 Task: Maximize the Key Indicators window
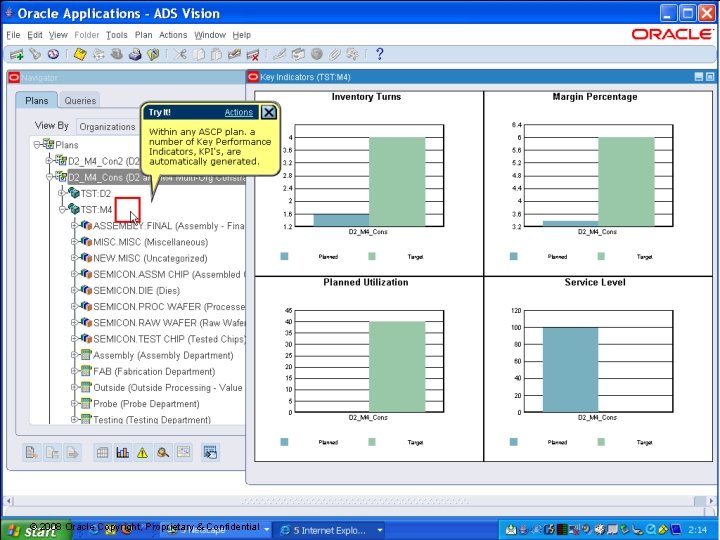[709, 77]
